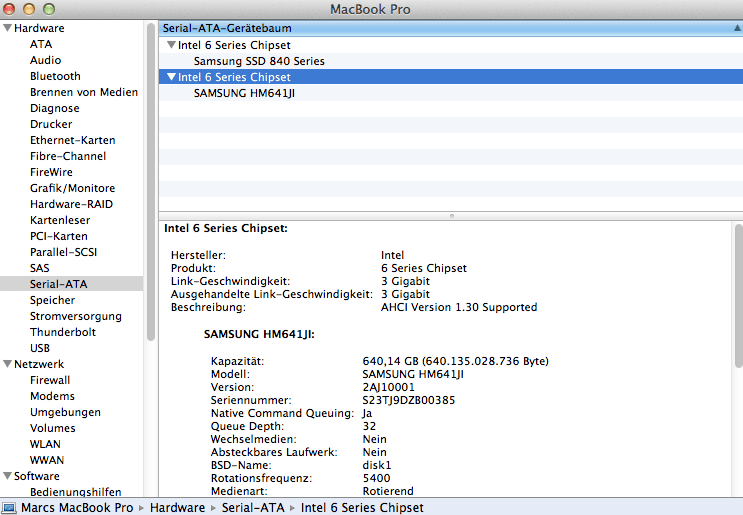The width and height of the screenshot is (743, 515).
Task: Open WLAN info
Action: click(45, 444)
